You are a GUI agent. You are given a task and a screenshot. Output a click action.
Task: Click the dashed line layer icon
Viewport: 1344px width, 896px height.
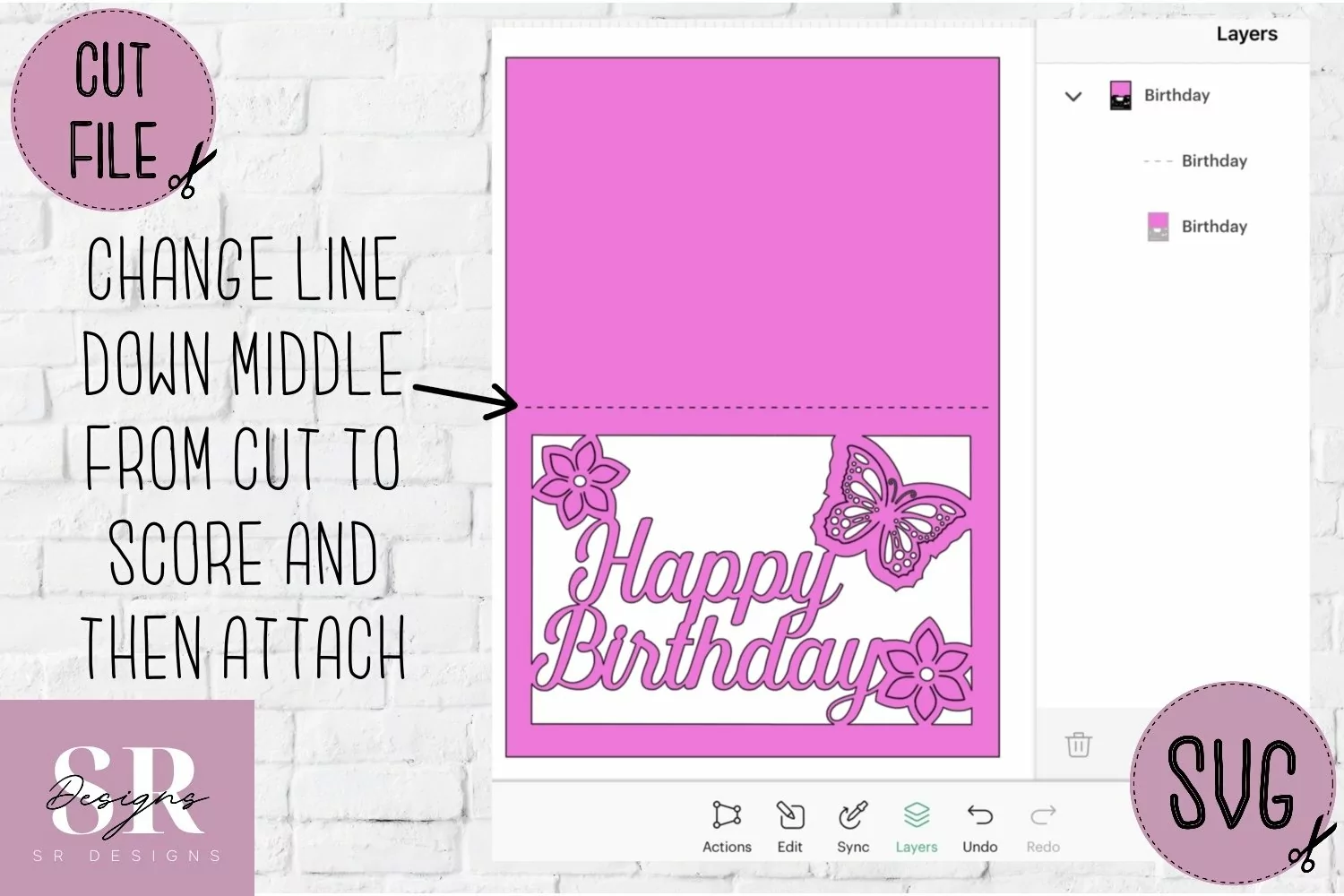tap(1158, 161)
